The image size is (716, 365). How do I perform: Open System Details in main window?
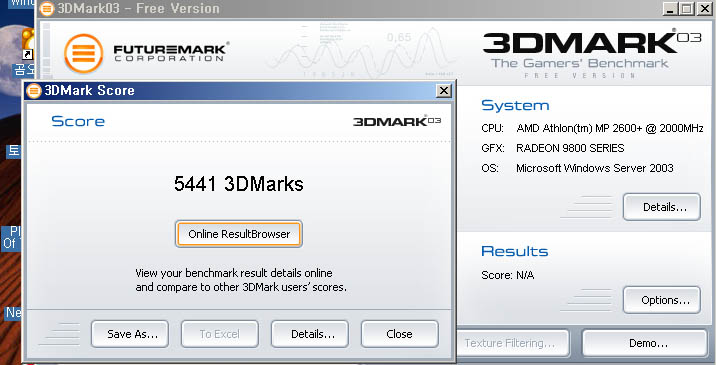(662, 207)
